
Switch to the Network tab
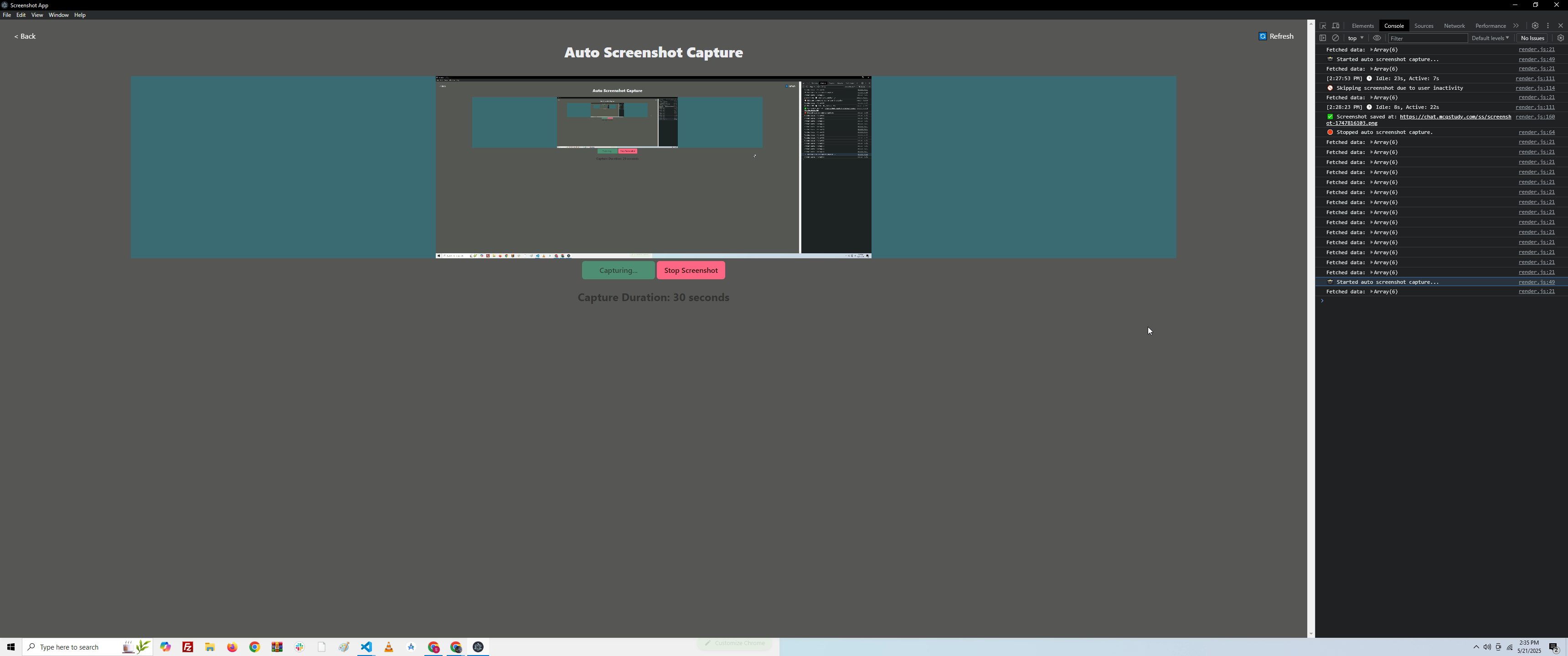(x=1454, y=26)
